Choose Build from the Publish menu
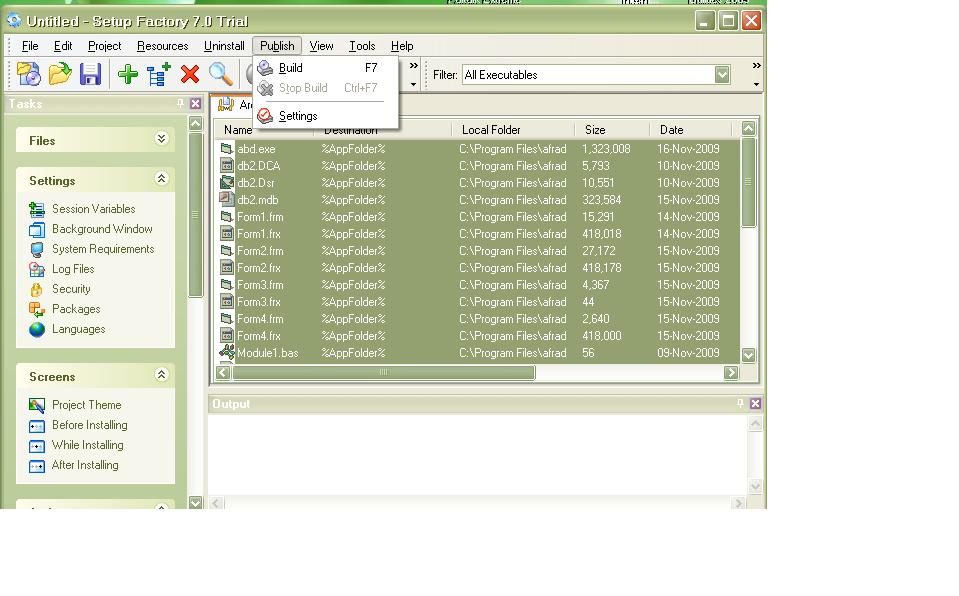This screenshot has width=959, height=596. coord(326,68)
